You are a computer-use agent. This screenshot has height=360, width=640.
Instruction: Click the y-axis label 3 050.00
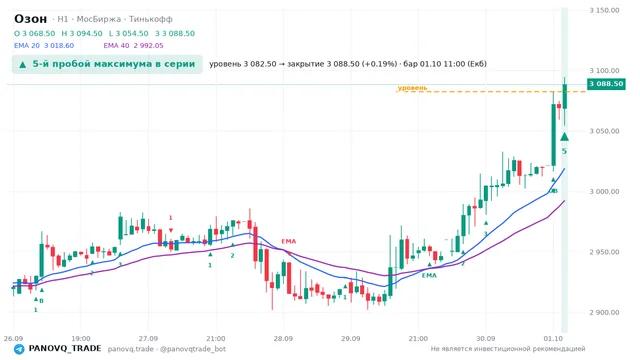point(604,131)
